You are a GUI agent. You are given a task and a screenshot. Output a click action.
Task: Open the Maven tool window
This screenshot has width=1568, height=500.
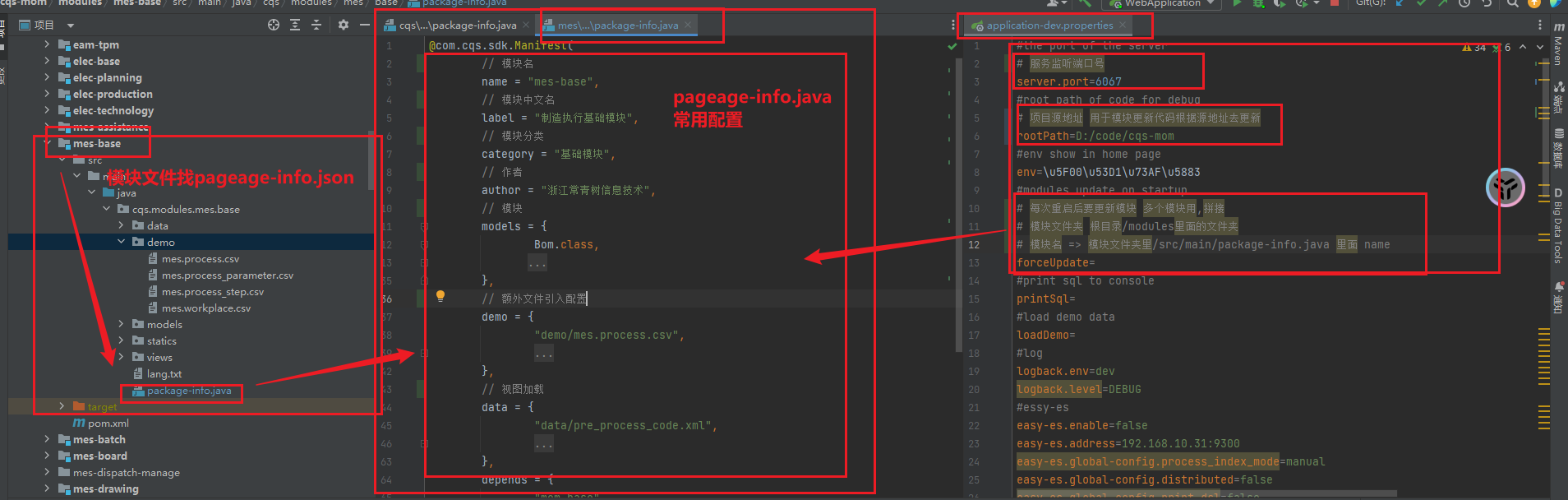[1558, 44]
